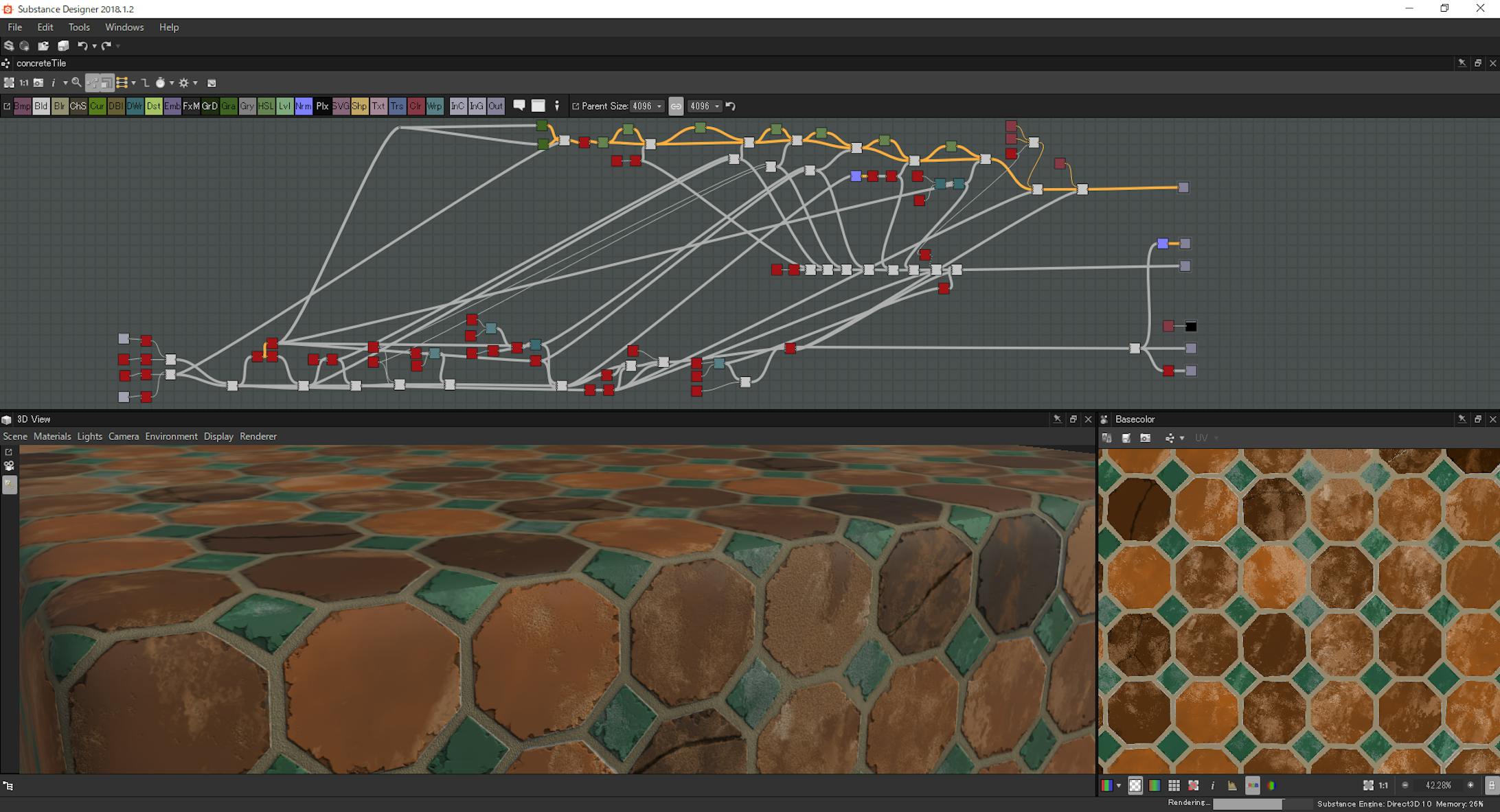Open the Materials menu in the 3D View
The width and height of the screenshot is (1500, 812).
[x=52, y=436]
